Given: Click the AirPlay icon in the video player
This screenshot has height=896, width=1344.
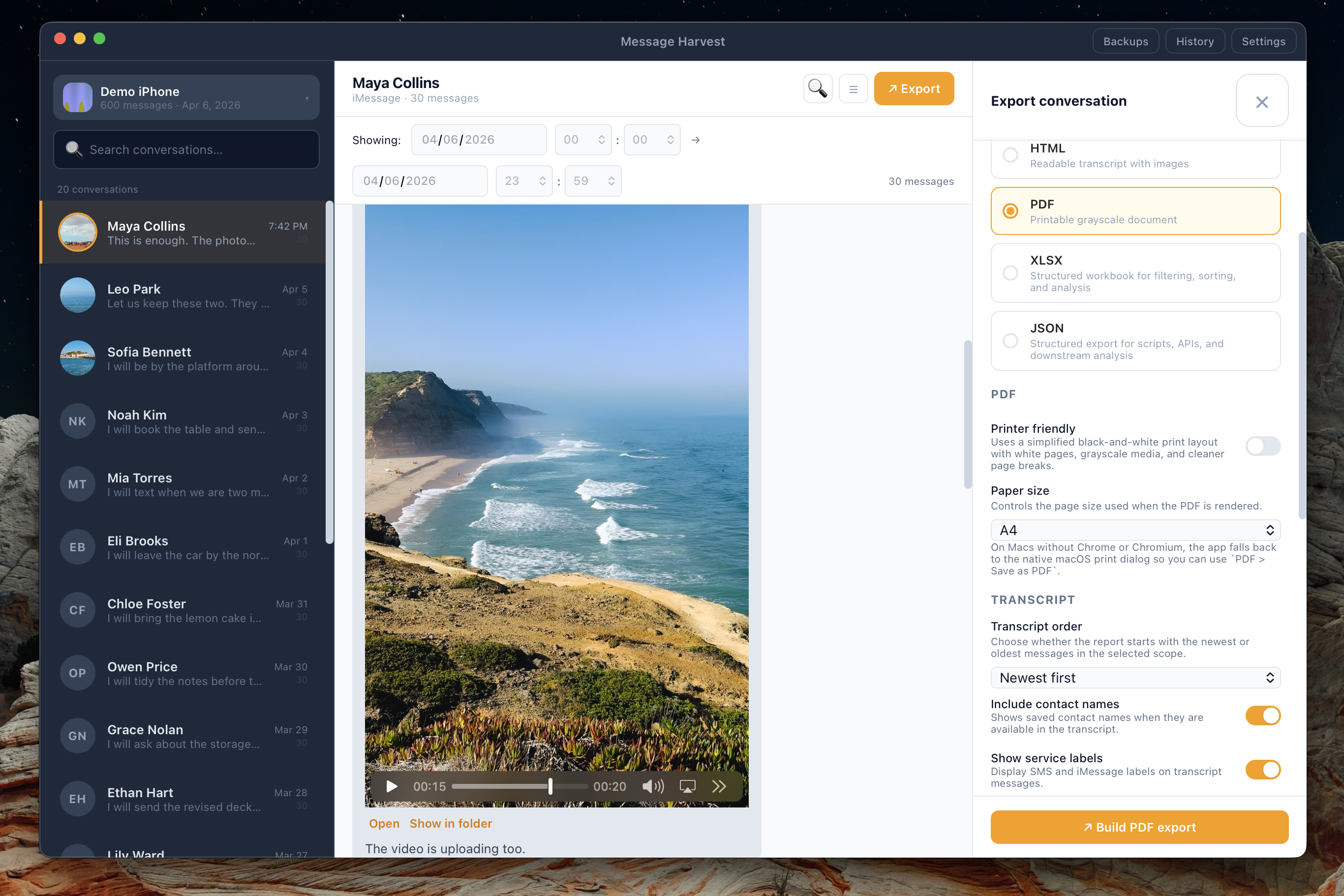Looking at the screenshot, I should 687,786.
